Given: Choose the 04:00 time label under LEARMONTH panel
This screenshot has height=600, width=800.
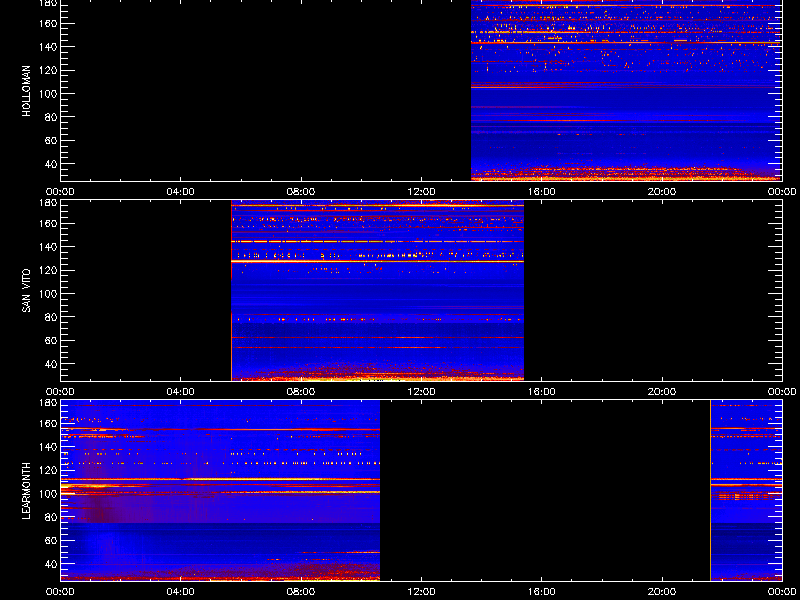Looking at the screenshot, I should tap(181, 592).
